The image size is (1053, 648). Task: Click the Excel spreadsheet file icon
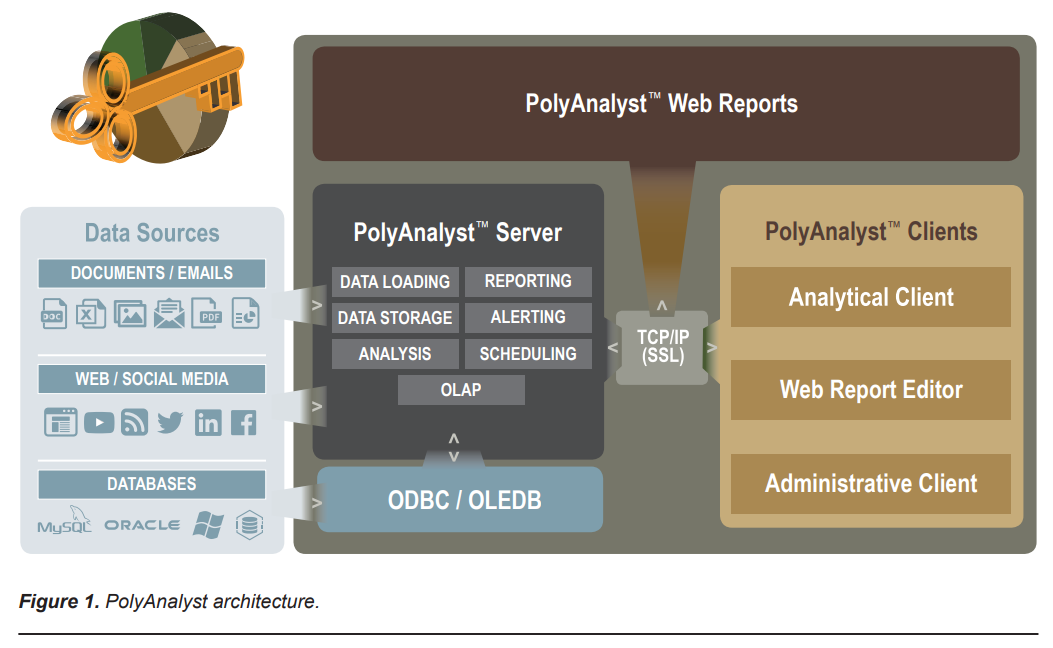pyautogui.click(x=91, y=314)
